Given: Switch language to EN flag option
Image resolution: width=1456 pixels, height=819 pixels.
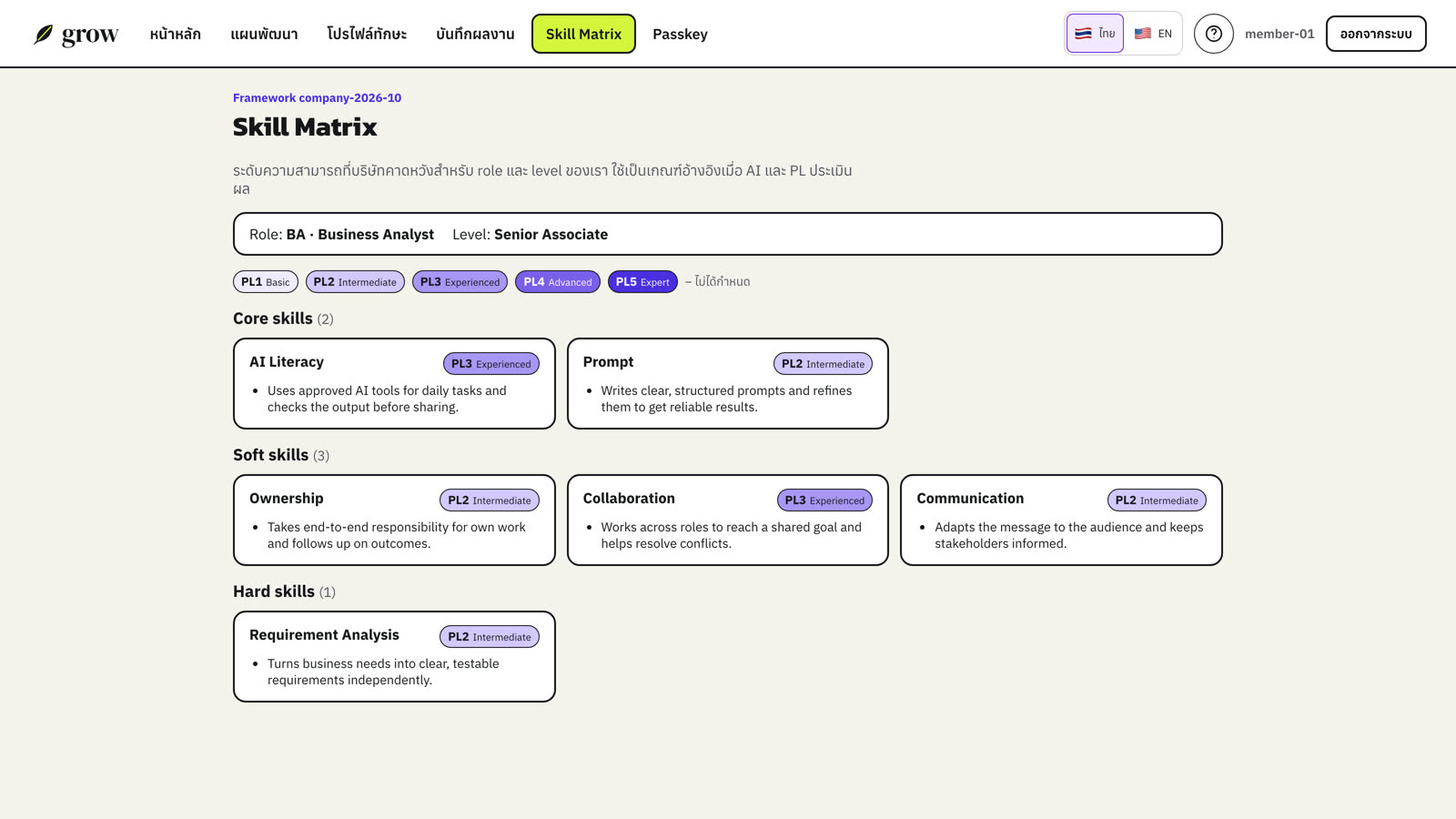Looking at the screenshot, I should (x=1153, y=34).
